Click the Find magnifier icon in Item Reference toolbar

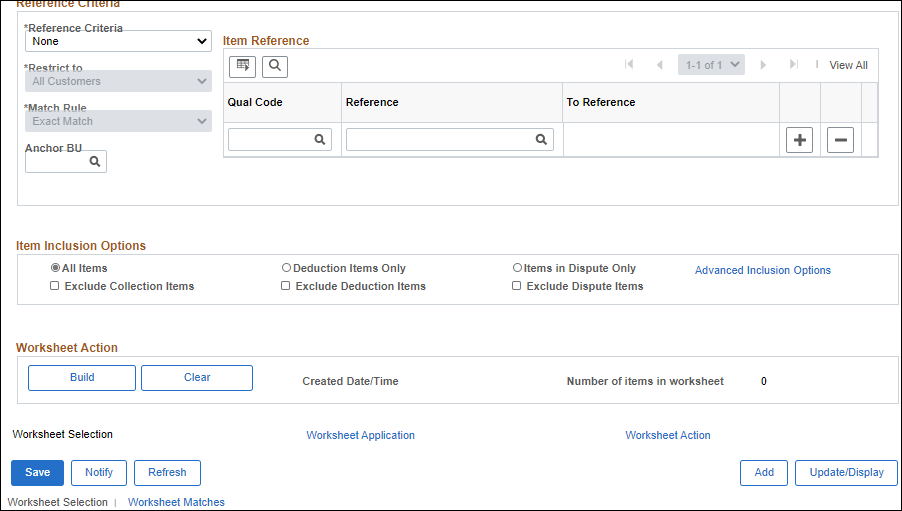275,67
